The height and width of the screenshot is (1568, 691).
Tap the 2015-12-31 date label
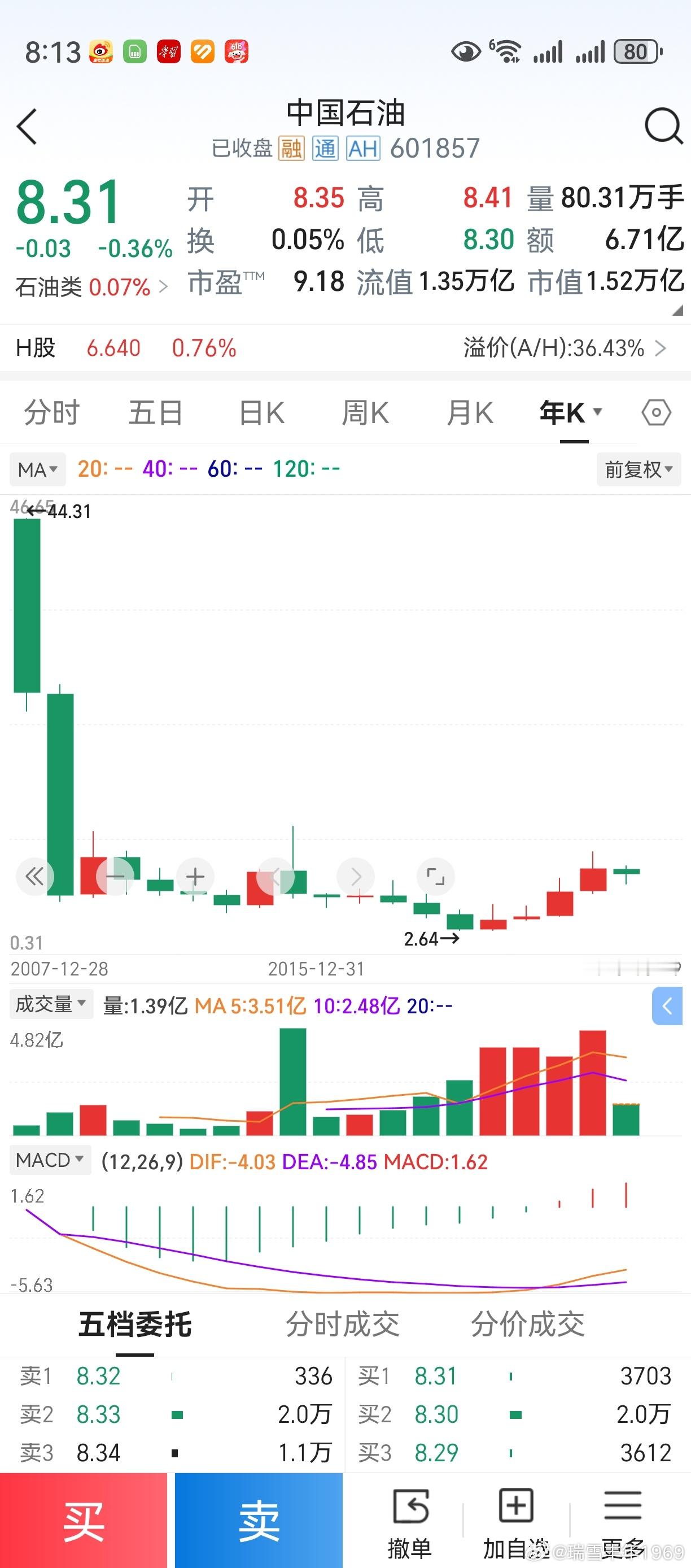pos(316,969)
